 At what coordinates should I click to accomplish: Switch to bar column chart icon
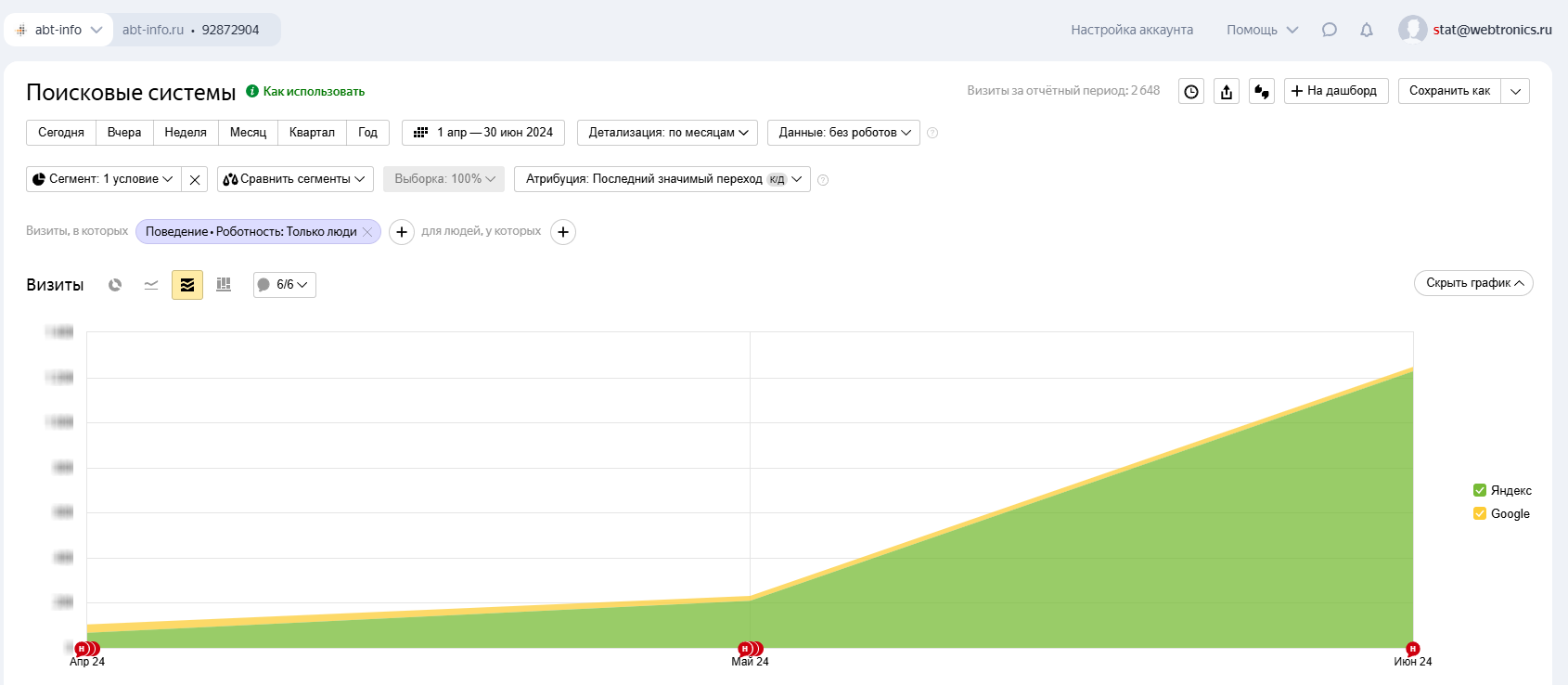[x=224, y=285]
